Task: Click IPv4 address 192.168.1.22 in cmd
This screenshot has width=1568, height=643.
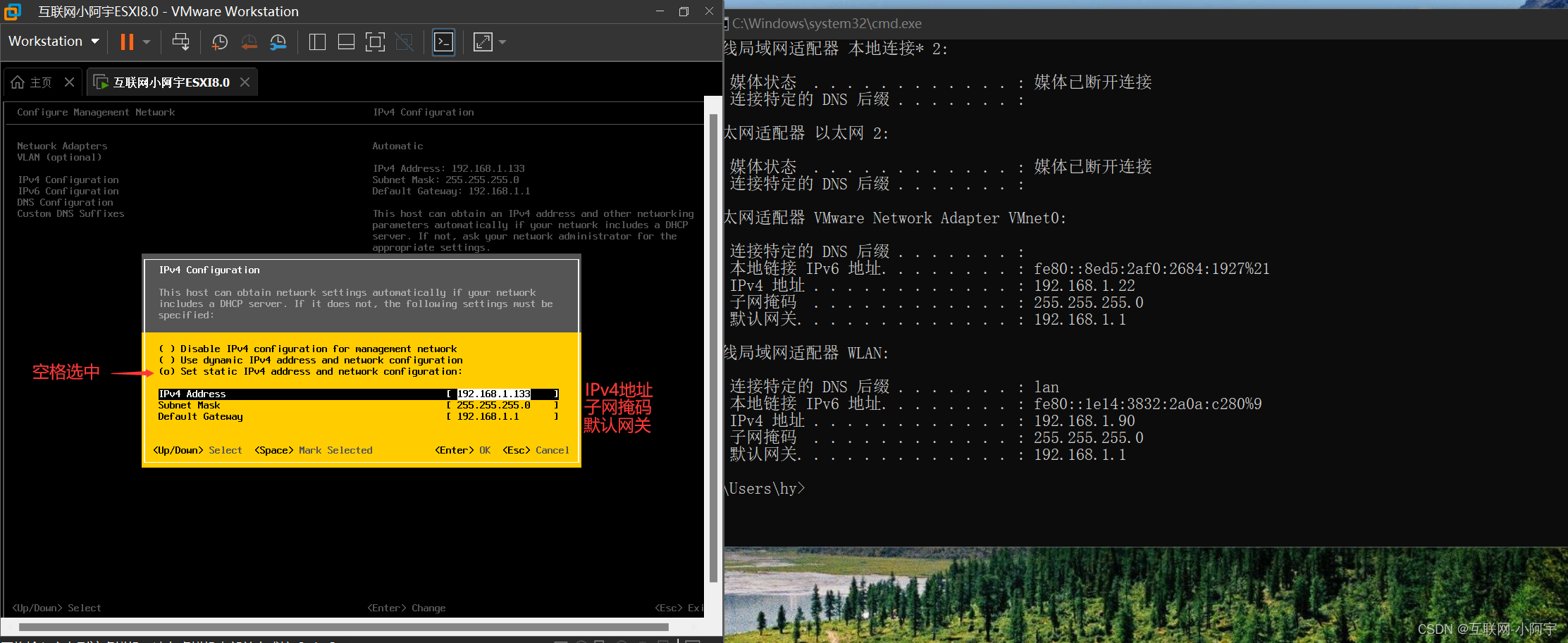Action: coord(1085,285)
